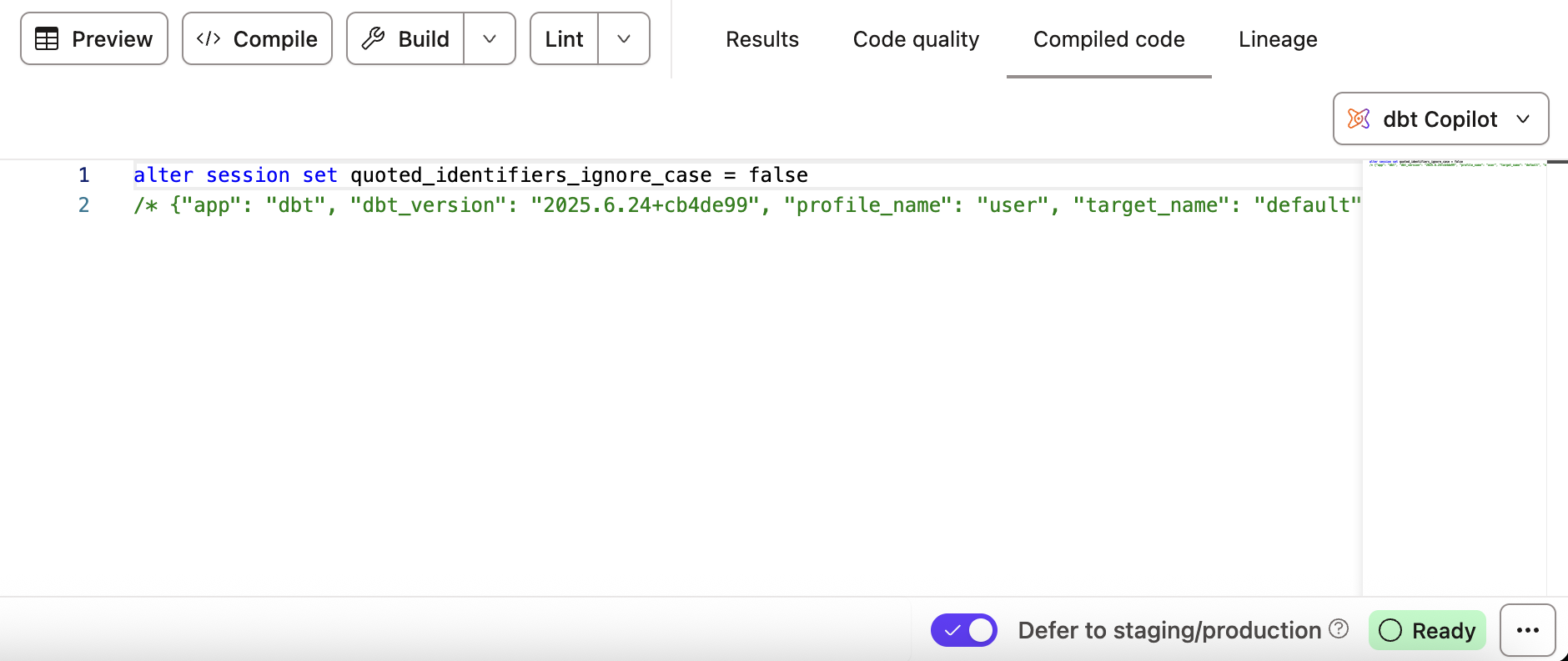This screenshot has height=661, width=1568.
Task: Expand the Lint options dropdown arrow
Action: click(x=624, y=39)
